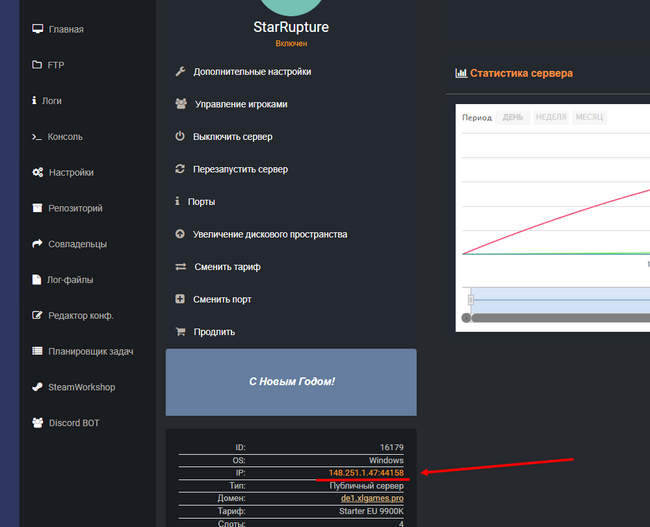
Task: Switch chart period to НЕДЕЛЯ
Action: tap(550, 117)
